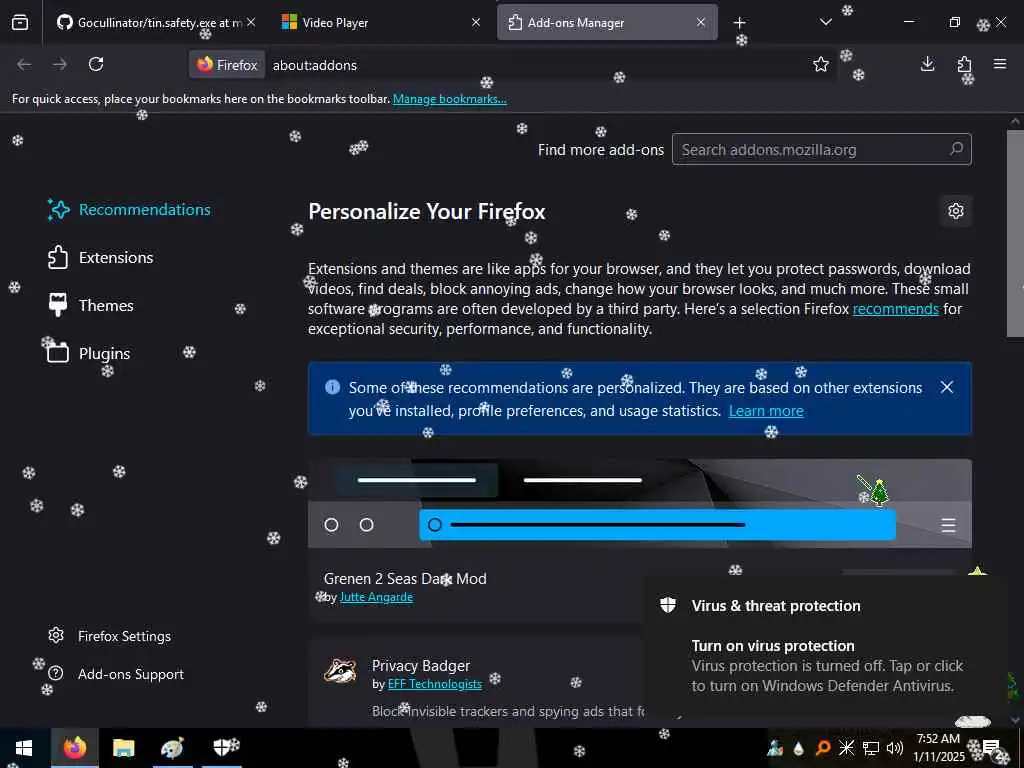The height and width of the screenshot is (768, 1024).
Task: Open the Themes sidebar category
Action: click(x=91, y=306)
